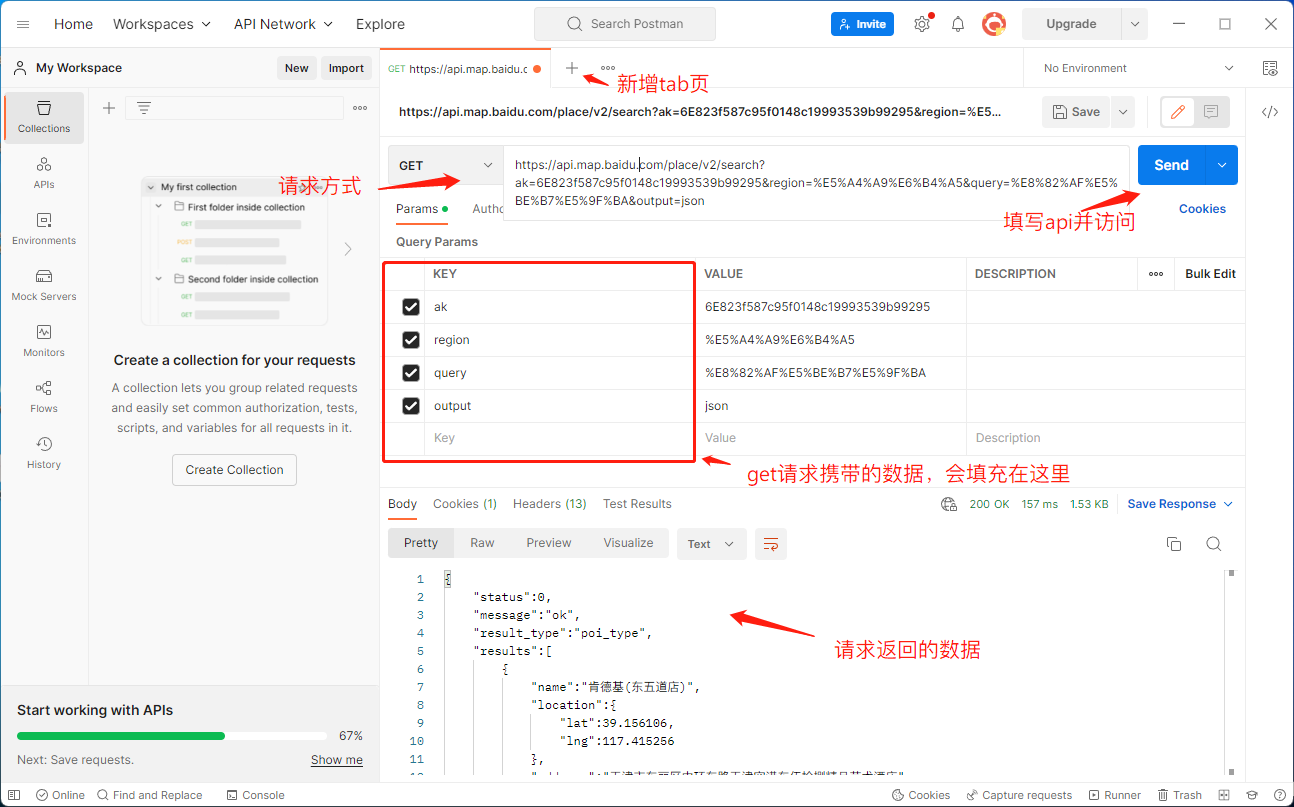
Task: Switch to build mode pencil icon
Action: tap(1178, 112)
